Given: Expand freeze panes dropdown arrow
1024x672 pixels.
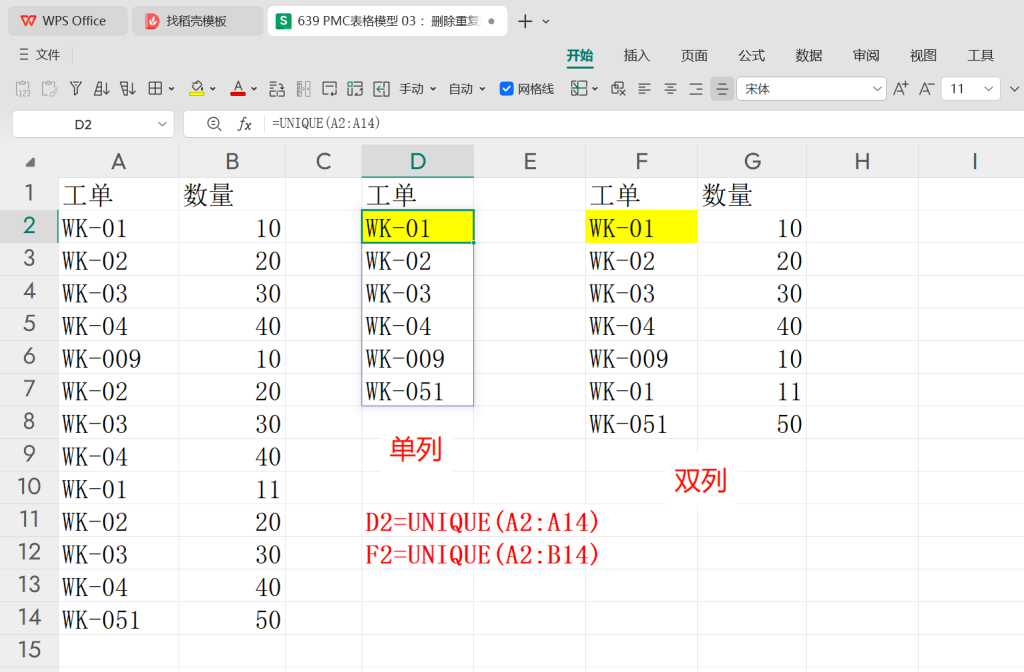Looking at the screenshot, I should pyautogui.click(x=595, y=89).
